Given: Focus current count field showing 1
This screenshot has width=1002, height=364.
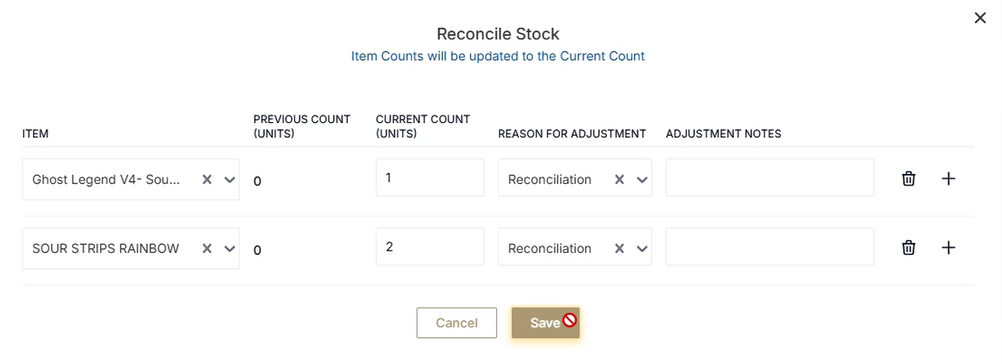Looking at the screenshot, I should coord(430,178).
